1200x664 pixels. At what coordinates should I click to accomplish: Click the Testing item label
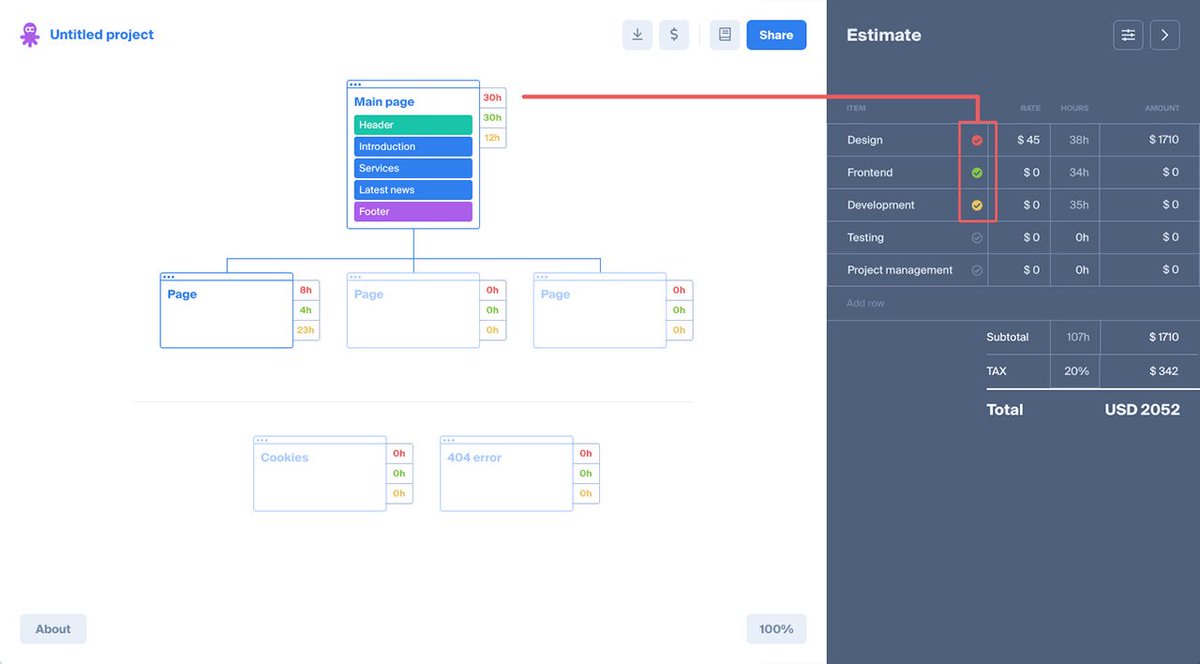866,238
